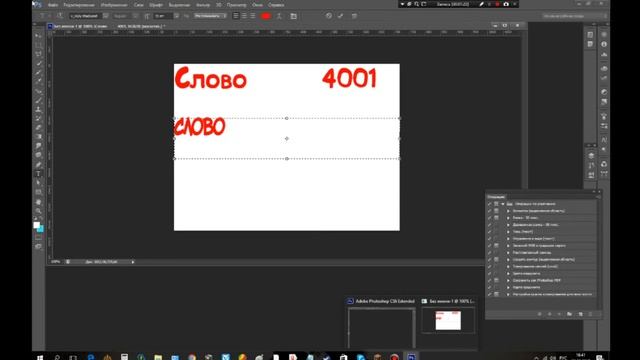
Task: Click the cyan background color swatch
Action: tap(40, 229)
